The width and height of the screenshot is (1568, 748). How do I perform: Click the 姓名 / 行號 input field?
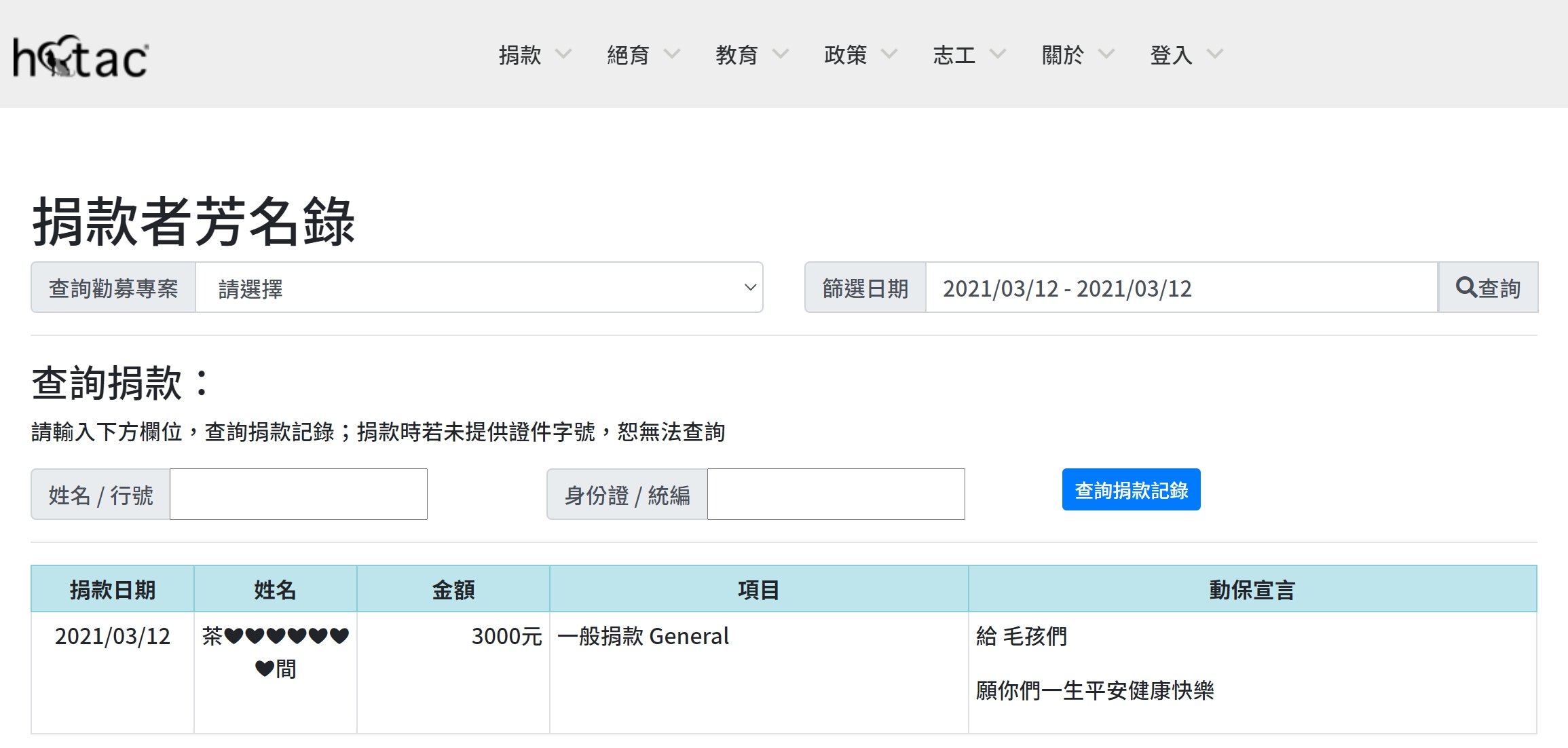click(299, 494)
